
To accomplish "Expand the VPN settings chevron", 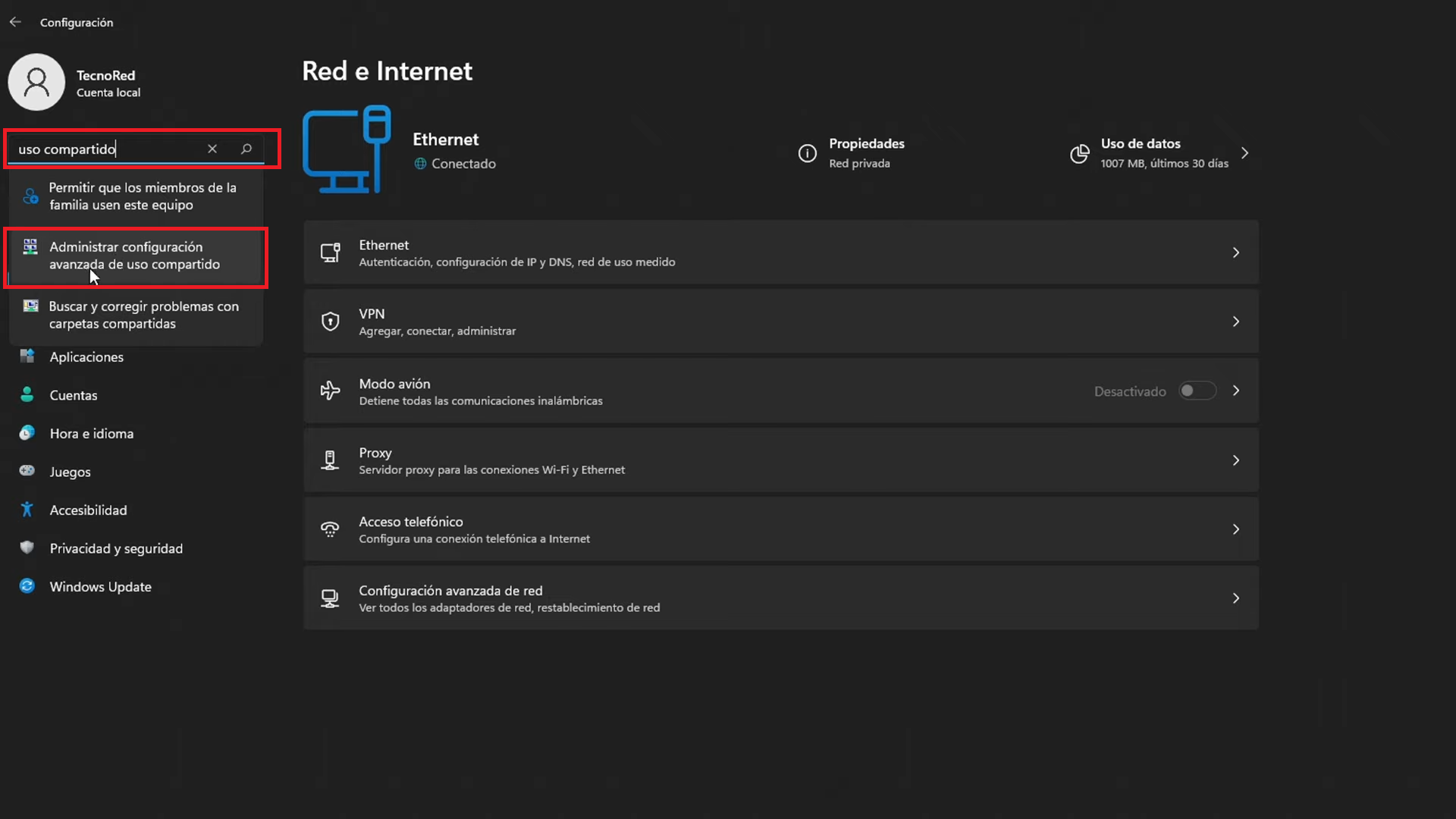I will pos(1235,321).
